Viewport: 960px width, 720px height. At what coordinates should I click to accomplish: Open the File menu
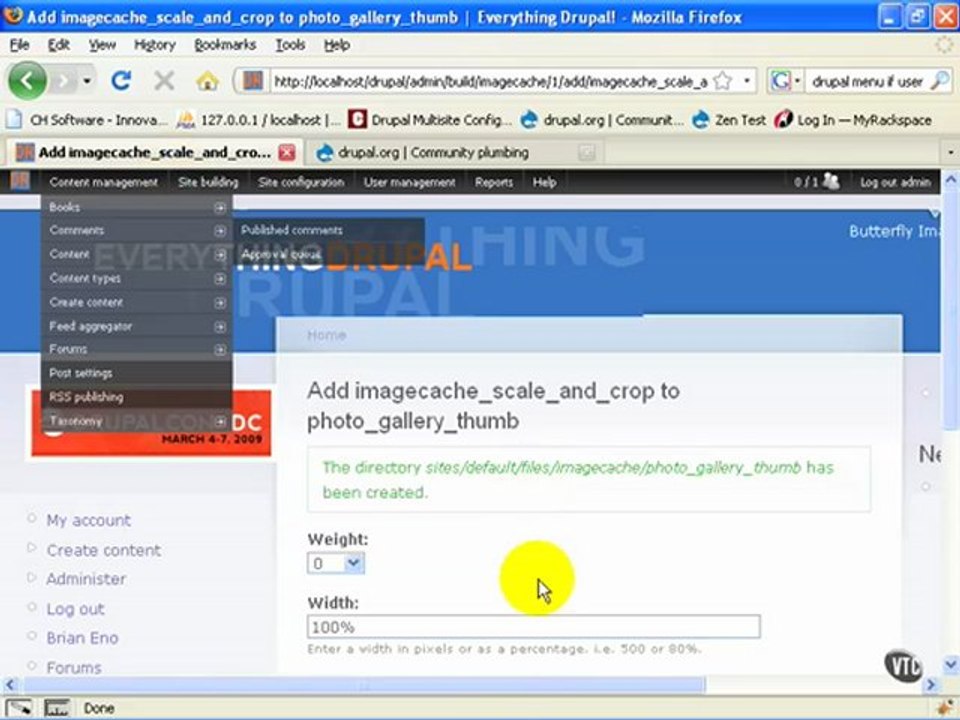coord(19,45)
